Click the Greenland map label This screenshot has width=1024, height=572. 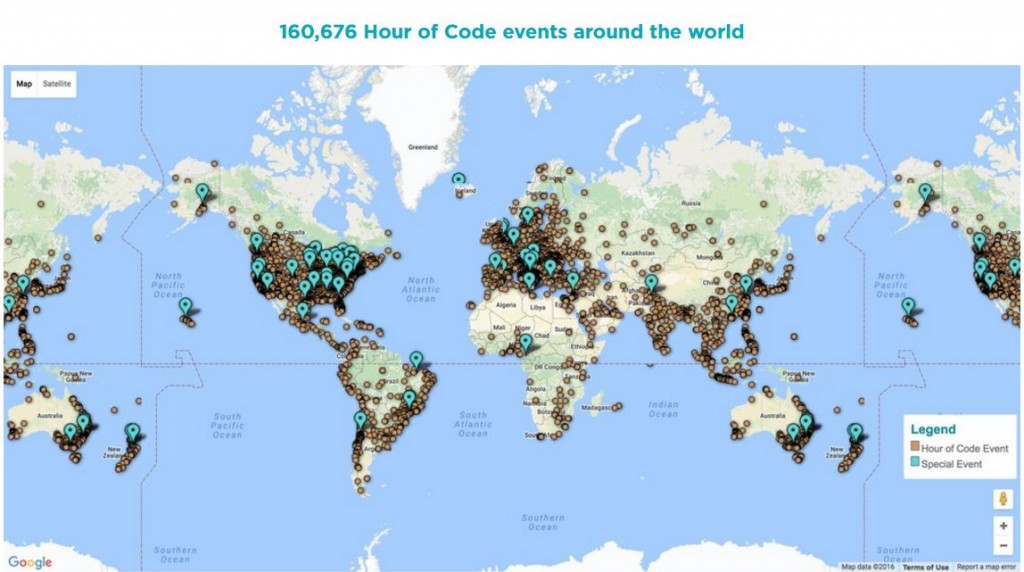(x=423, y=147)
